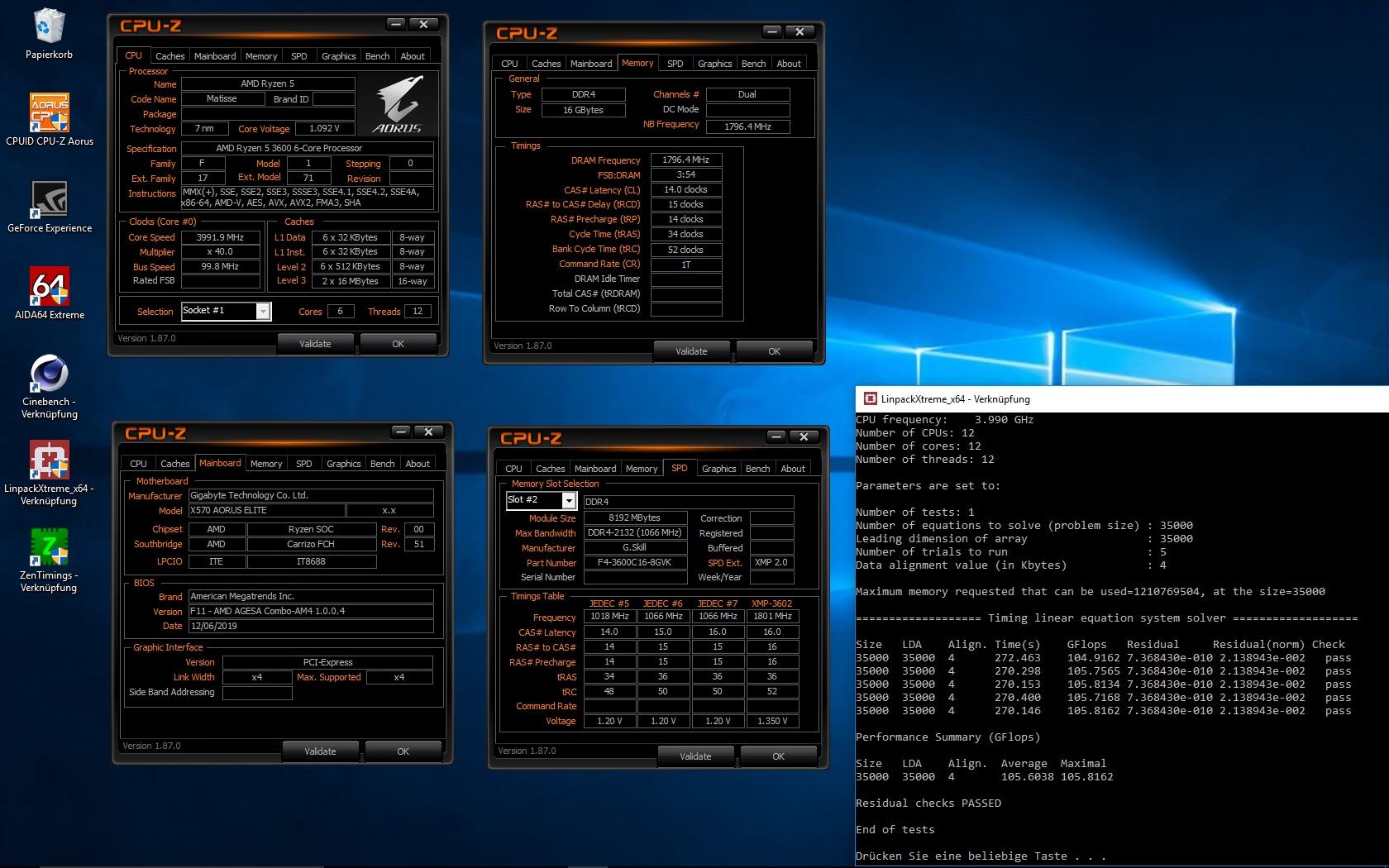Open Cinebench shortcut on desktop
Image resolution: width=1389 pixels, height=868 pixels.
[x=50, y=373]
